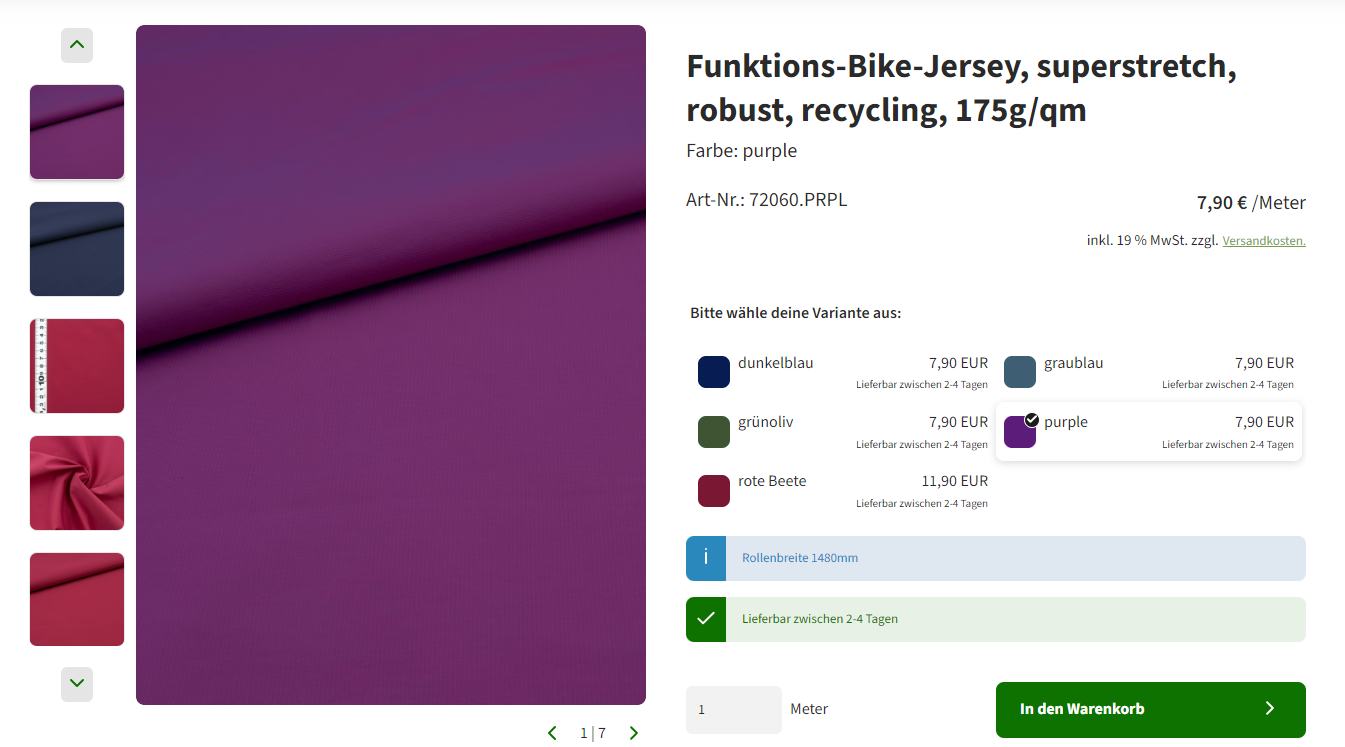Go to previous image with left chevron
Image resolution: width=1345 pixels, height=747 pixels.
552,733
